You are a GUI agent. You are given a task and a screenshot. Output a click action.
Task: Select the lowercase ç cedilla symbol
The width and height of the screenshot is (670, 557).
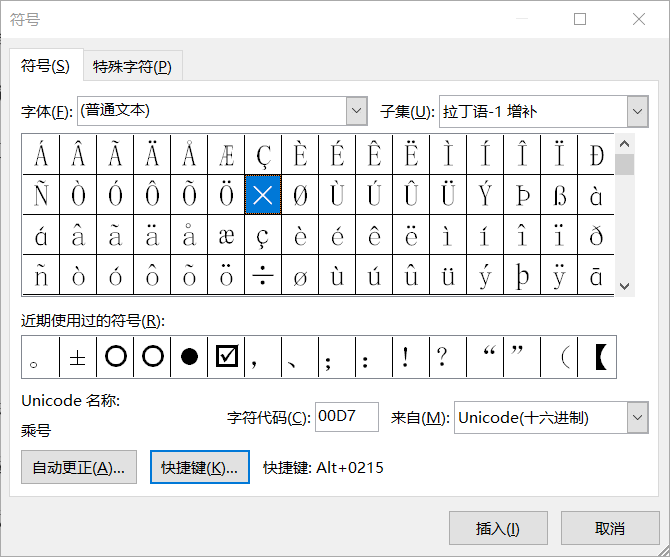[x=263, y=235]
